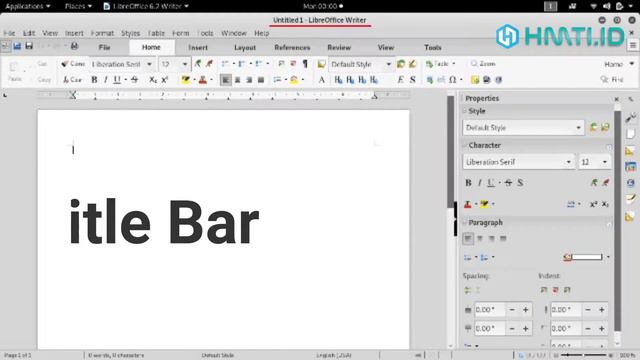Click the red Decrease Font Size icon in the ribbon

click(x=209, y=64)
